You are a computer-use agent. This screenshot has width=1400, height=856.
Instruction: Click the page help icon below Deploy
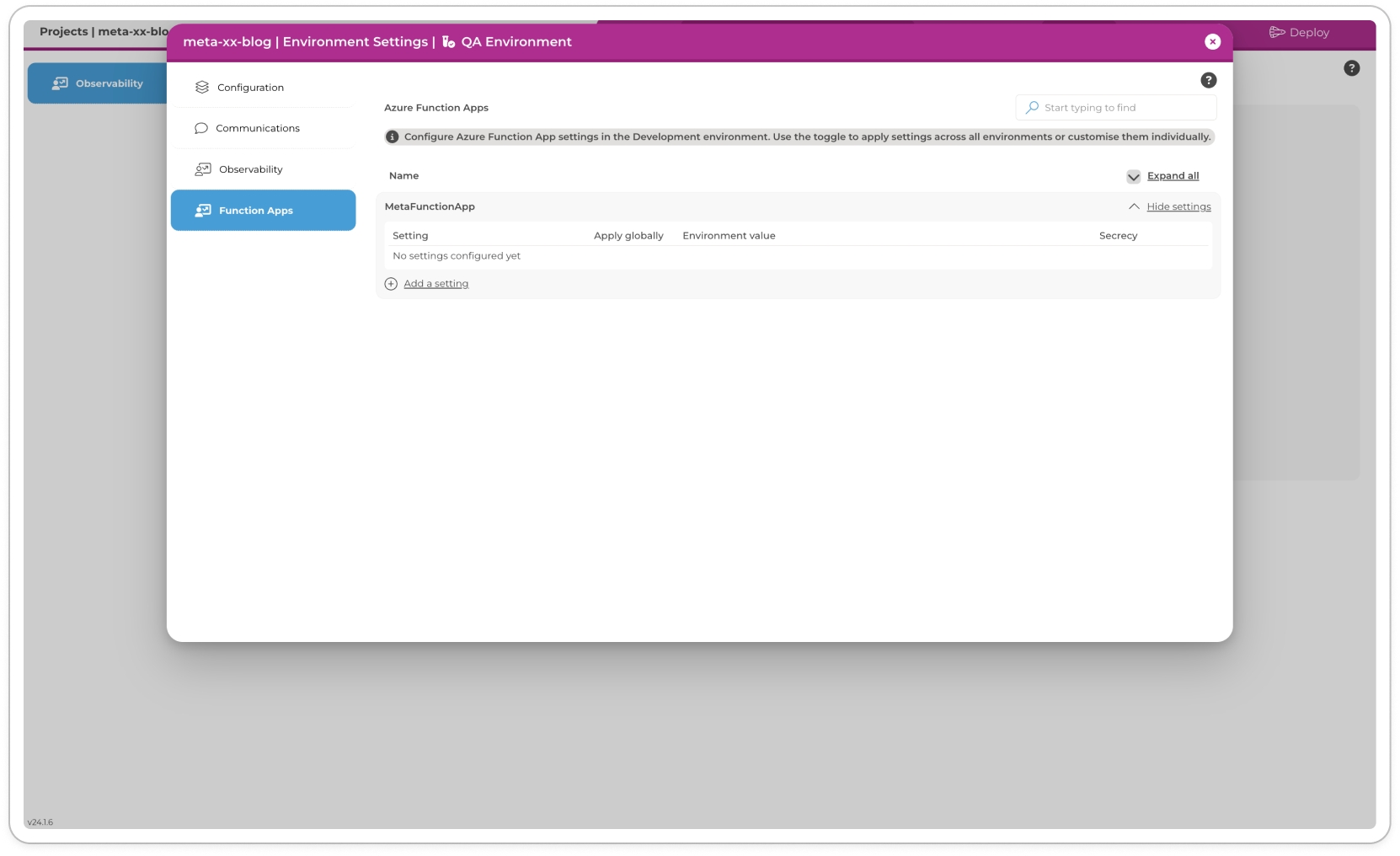pos(1351,69)
